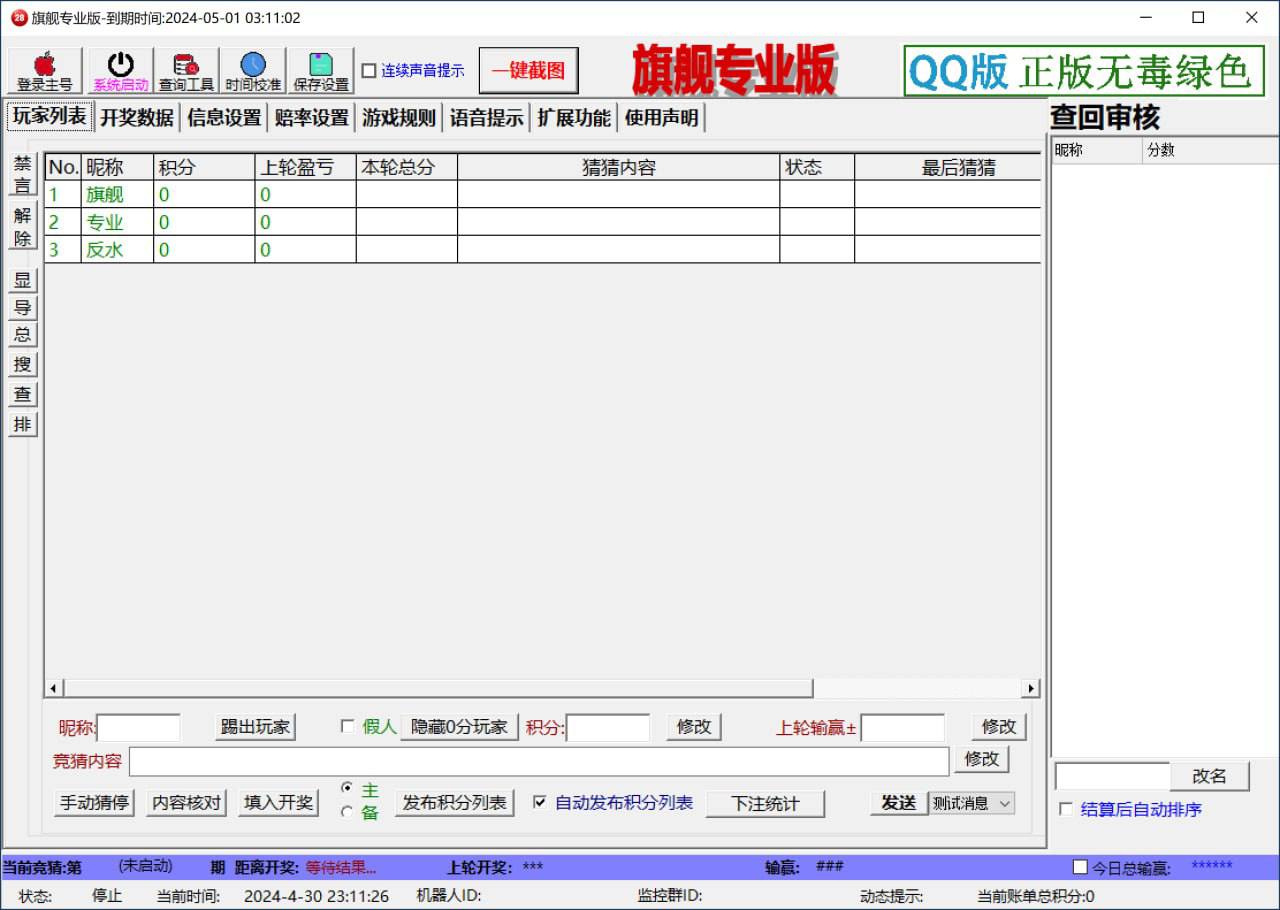Click the rename input field beside 改名
1280x910 pixels.
[1112, 776]
